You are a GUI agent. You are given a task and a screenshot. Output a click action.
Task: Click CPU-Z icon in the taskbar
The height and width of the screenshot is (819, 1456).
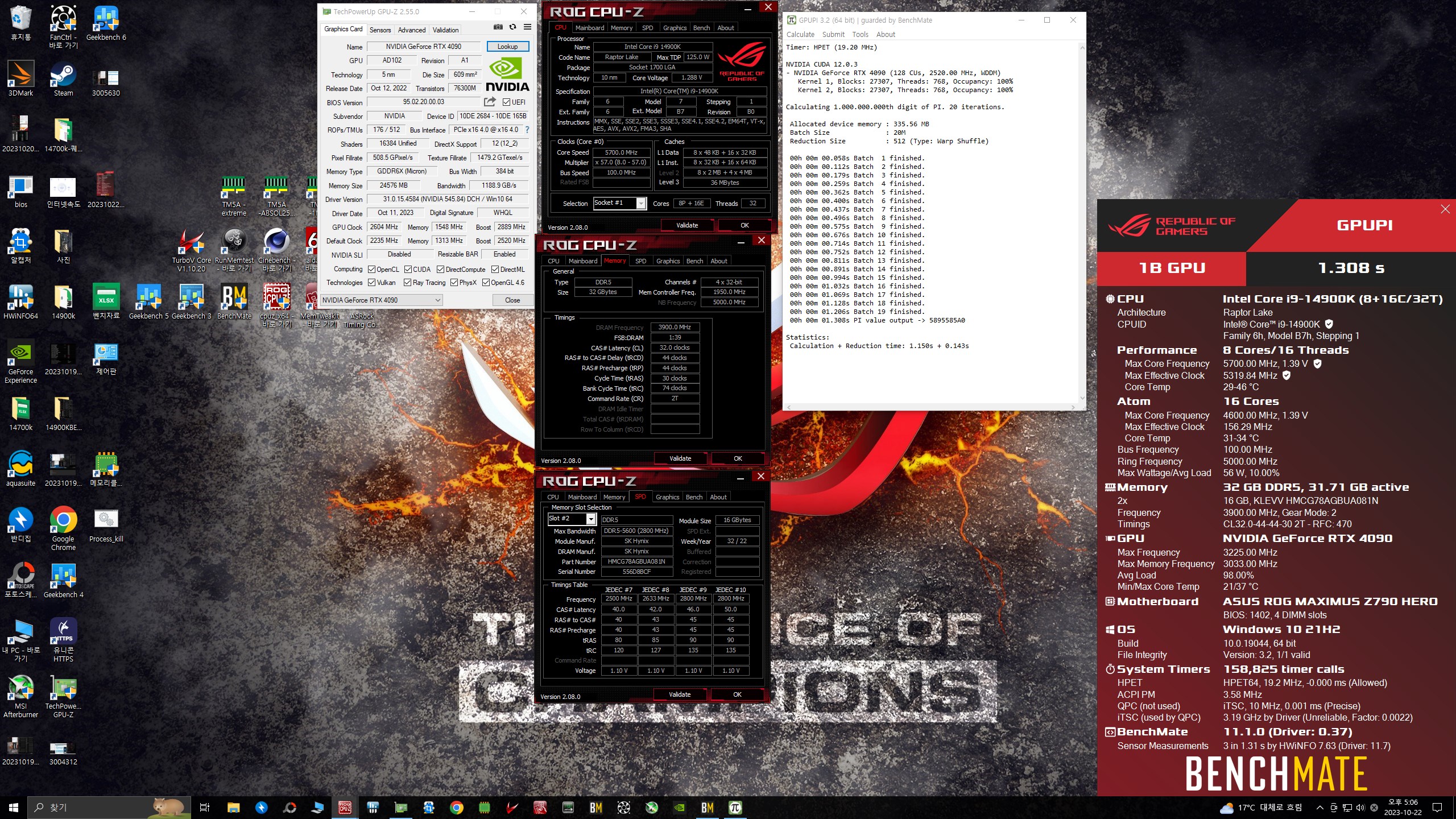[345, 807]
